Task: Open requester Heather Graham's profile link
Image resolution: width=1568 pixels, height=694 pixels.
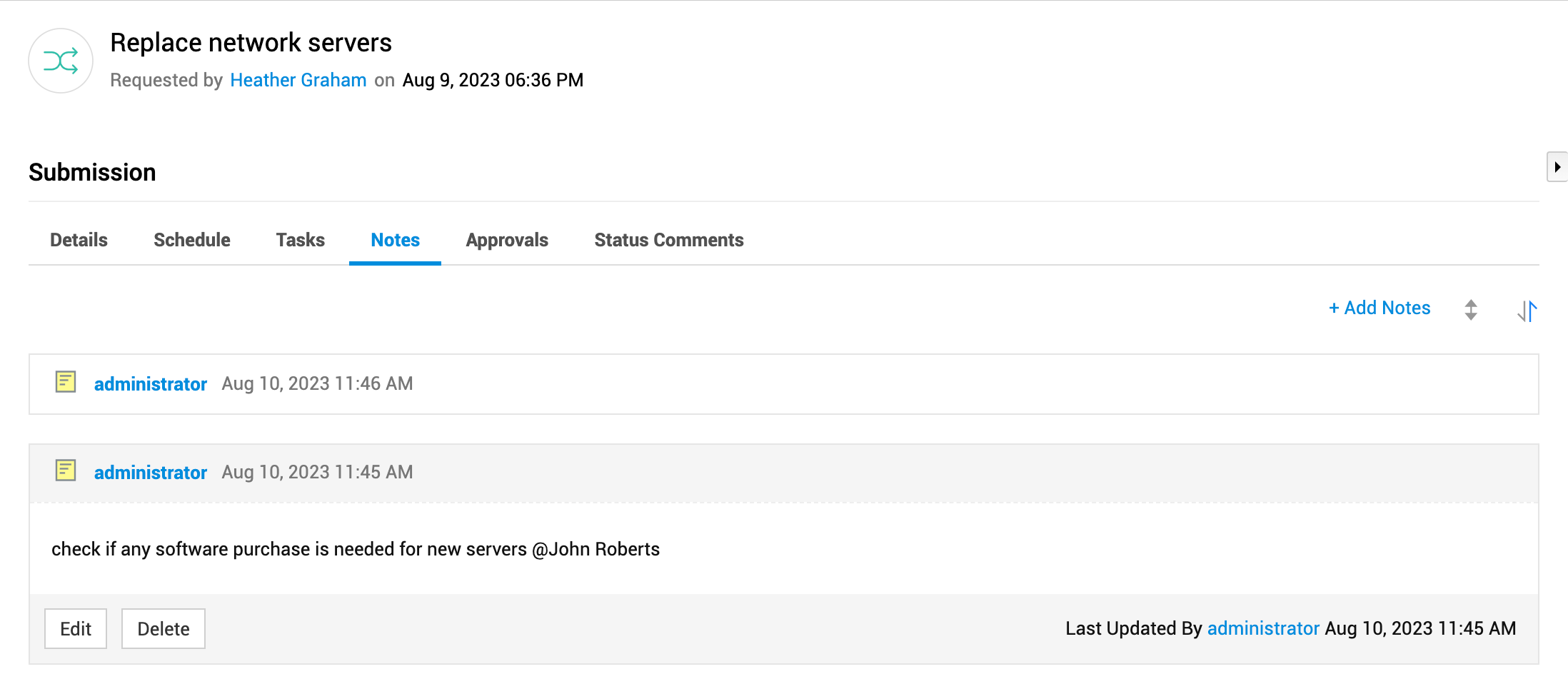Action: [298, 80]
